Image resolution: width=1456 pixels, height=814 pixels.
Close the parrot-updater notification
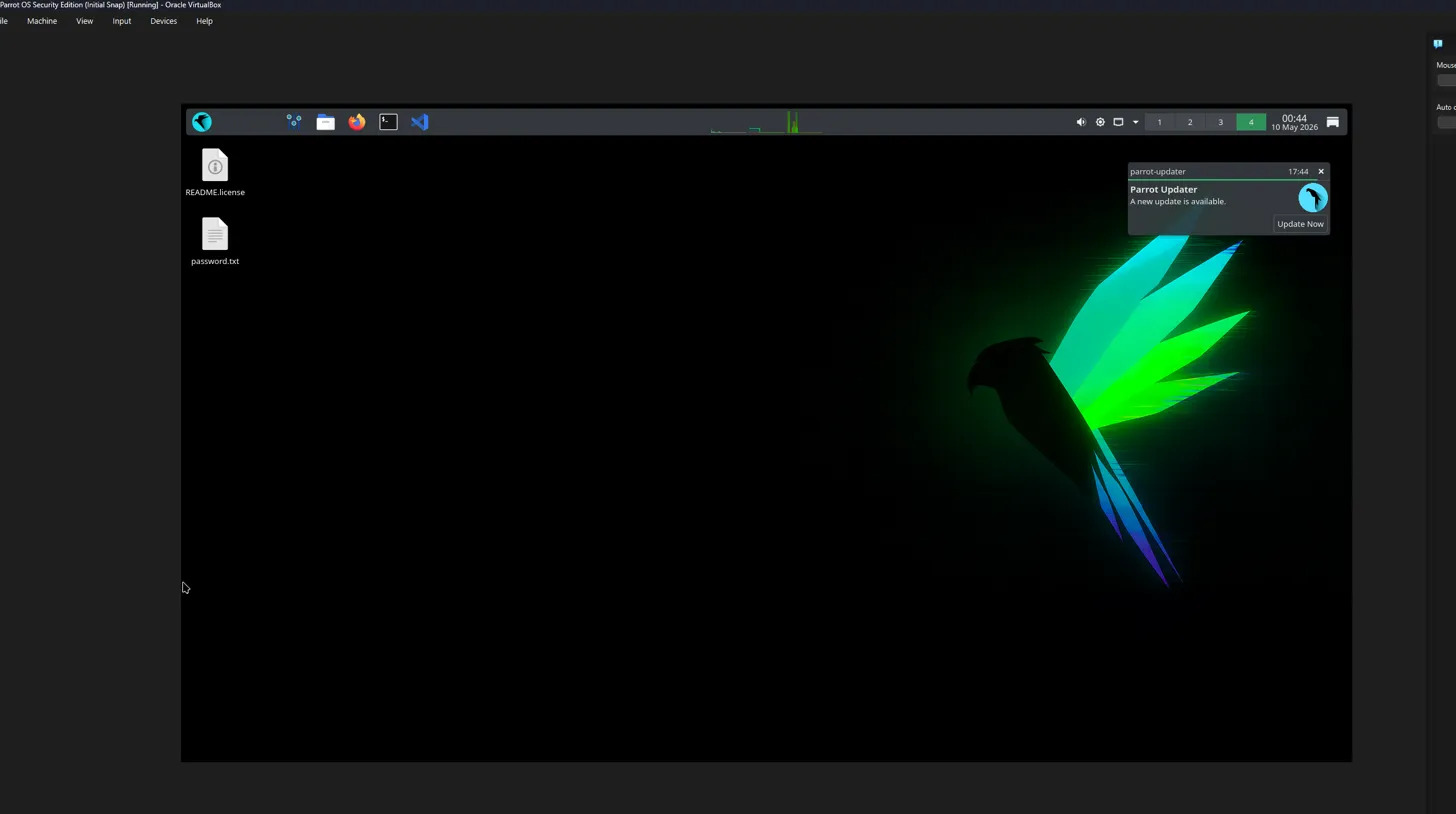pyautogui.click(x=1321, y=171)
